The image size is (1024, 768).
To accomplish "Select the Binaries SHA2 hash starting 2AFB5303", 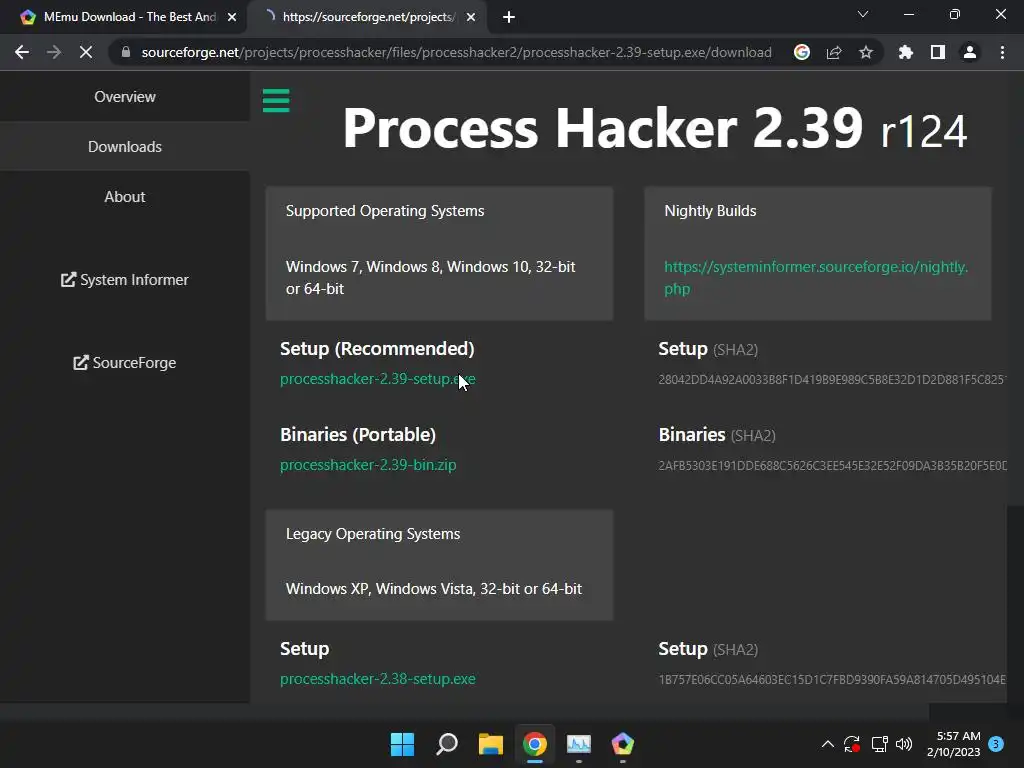I will (x=832, y=466).
